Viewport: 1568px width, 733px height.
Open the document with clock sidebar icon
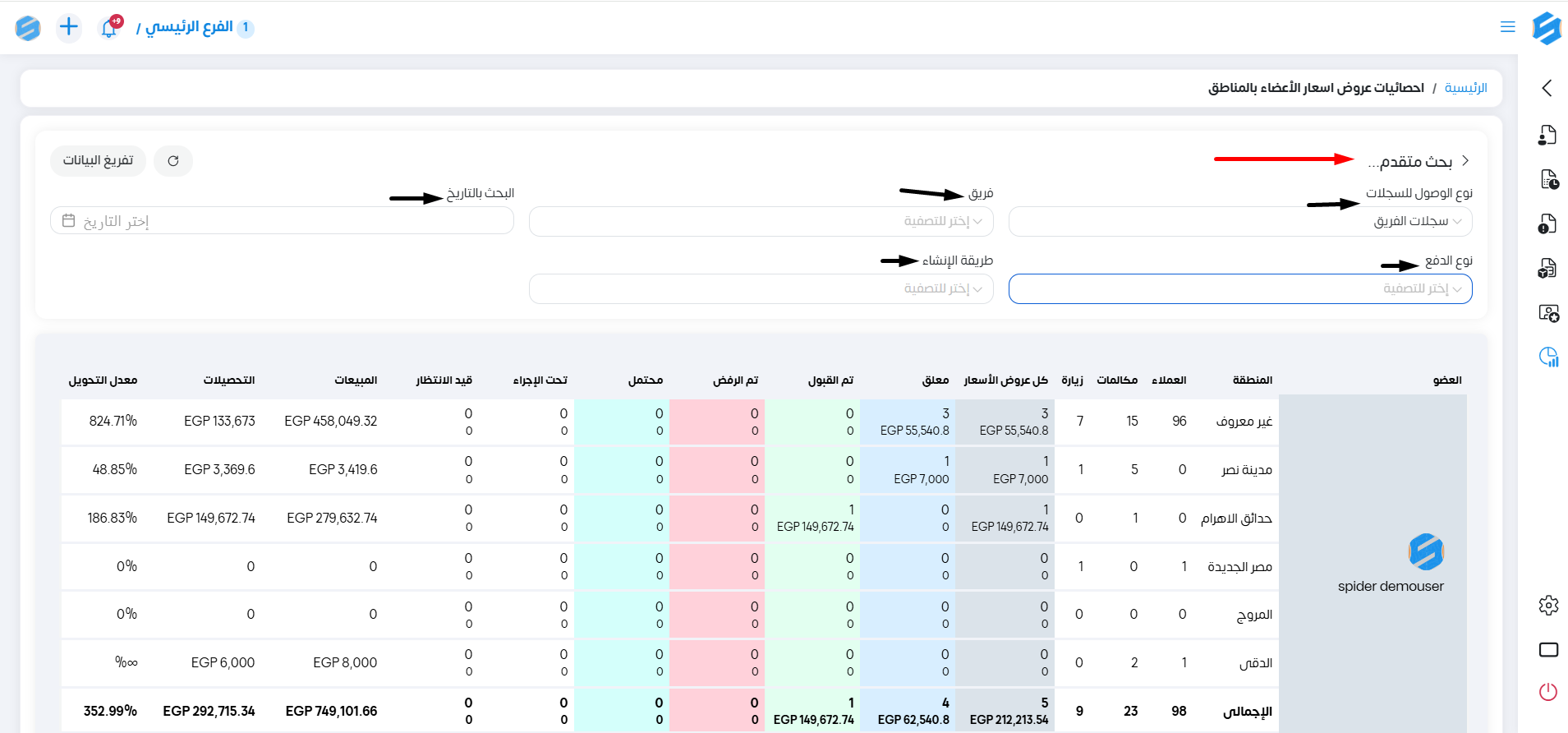(1548, 179)
